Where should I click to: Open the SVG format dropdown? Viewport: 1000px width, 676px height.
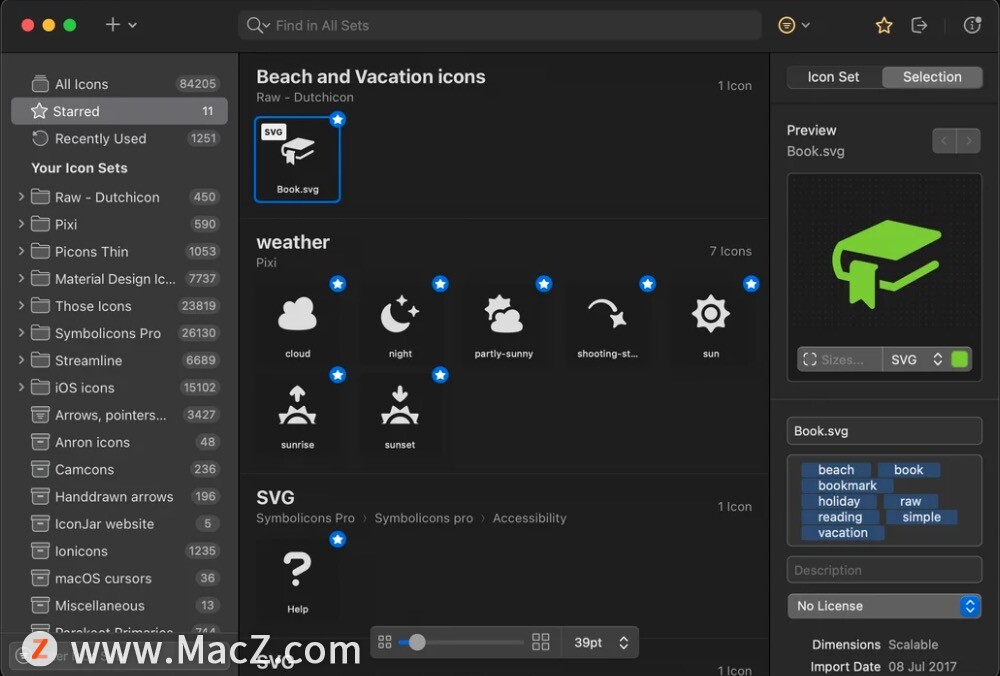coord(916,360)
